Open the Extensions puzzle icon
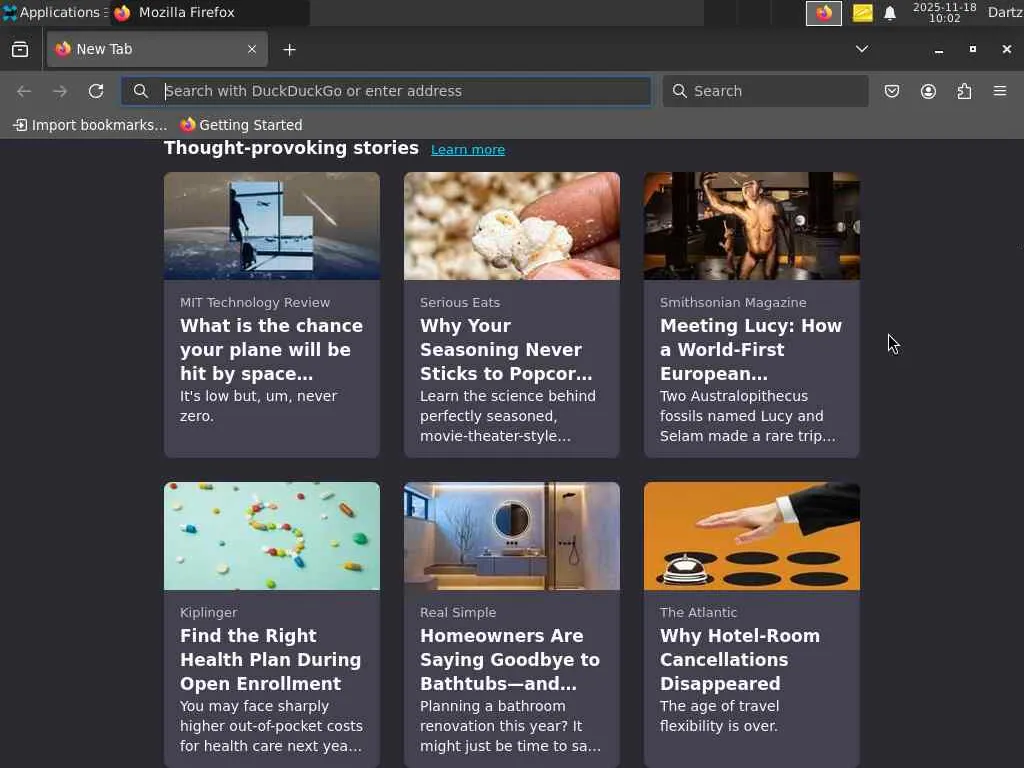 (964, 91)
